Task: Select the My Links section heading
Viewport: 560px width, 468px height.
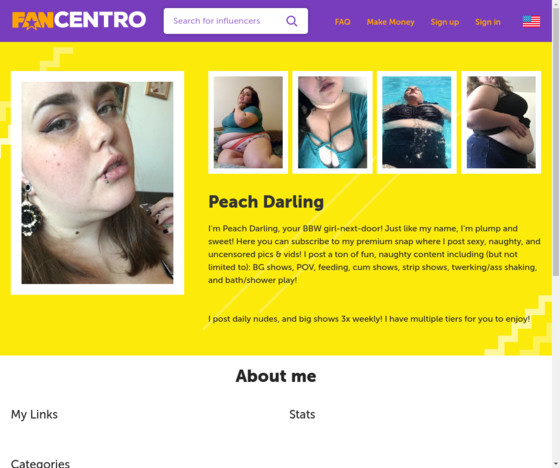Action: pyautogui.click(x=34, y=414)
